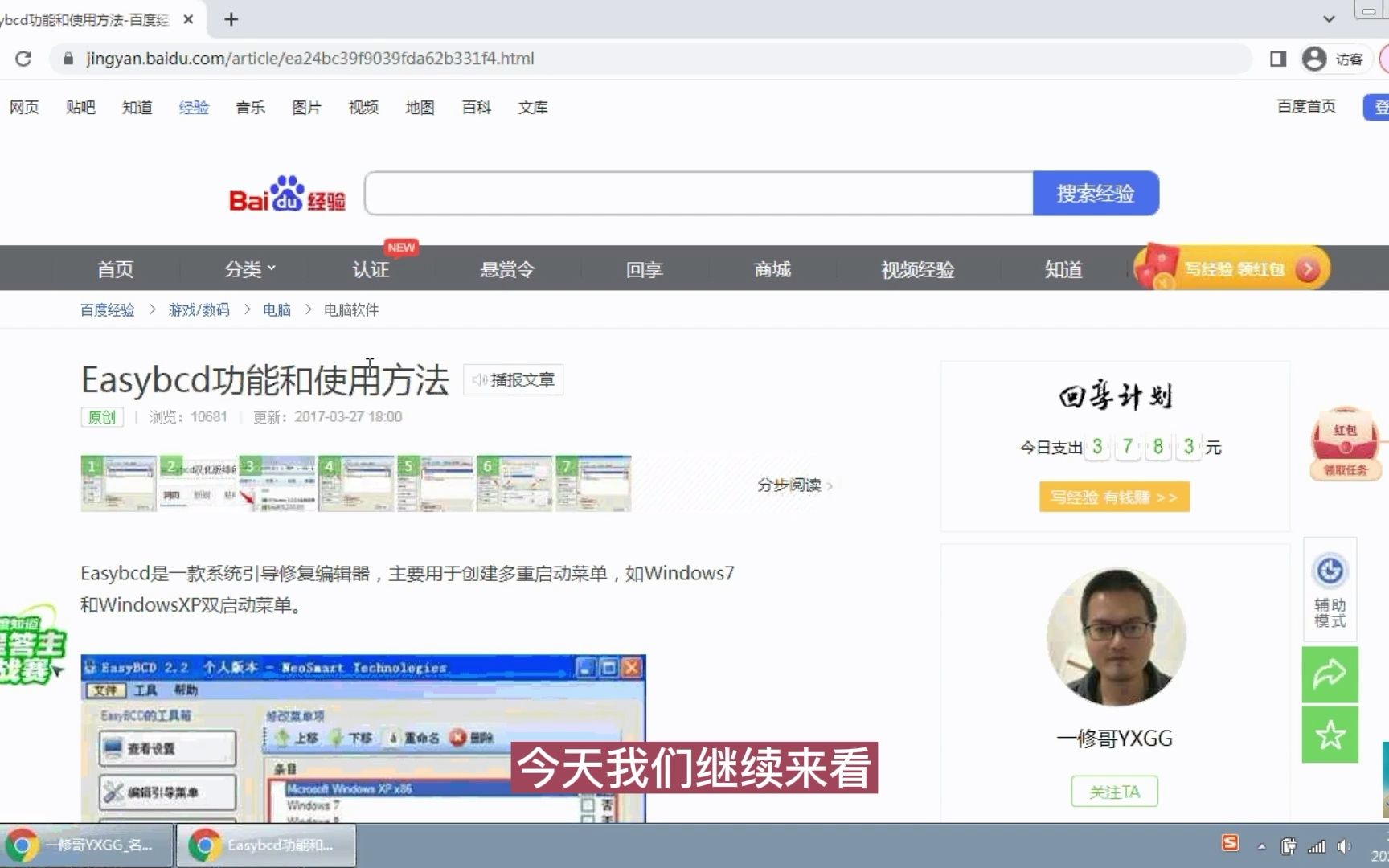The image size is (1389, 868).
Task: Open step 3 thumbnail
Action: (x=277, y=484)
